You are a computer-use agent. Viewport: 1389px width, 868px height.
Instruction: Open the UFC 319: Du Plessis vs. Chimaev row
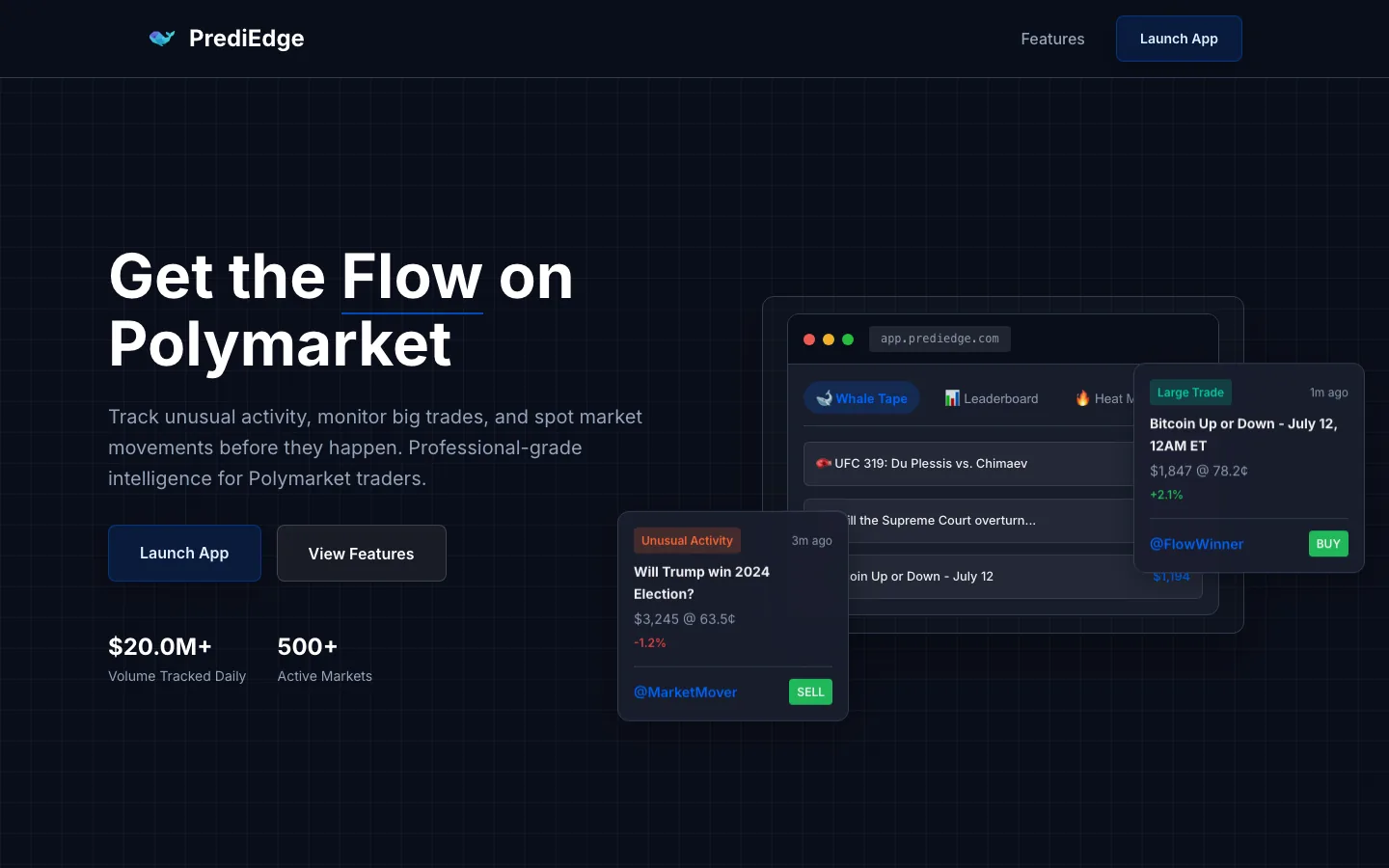click(x=968, y=464)
